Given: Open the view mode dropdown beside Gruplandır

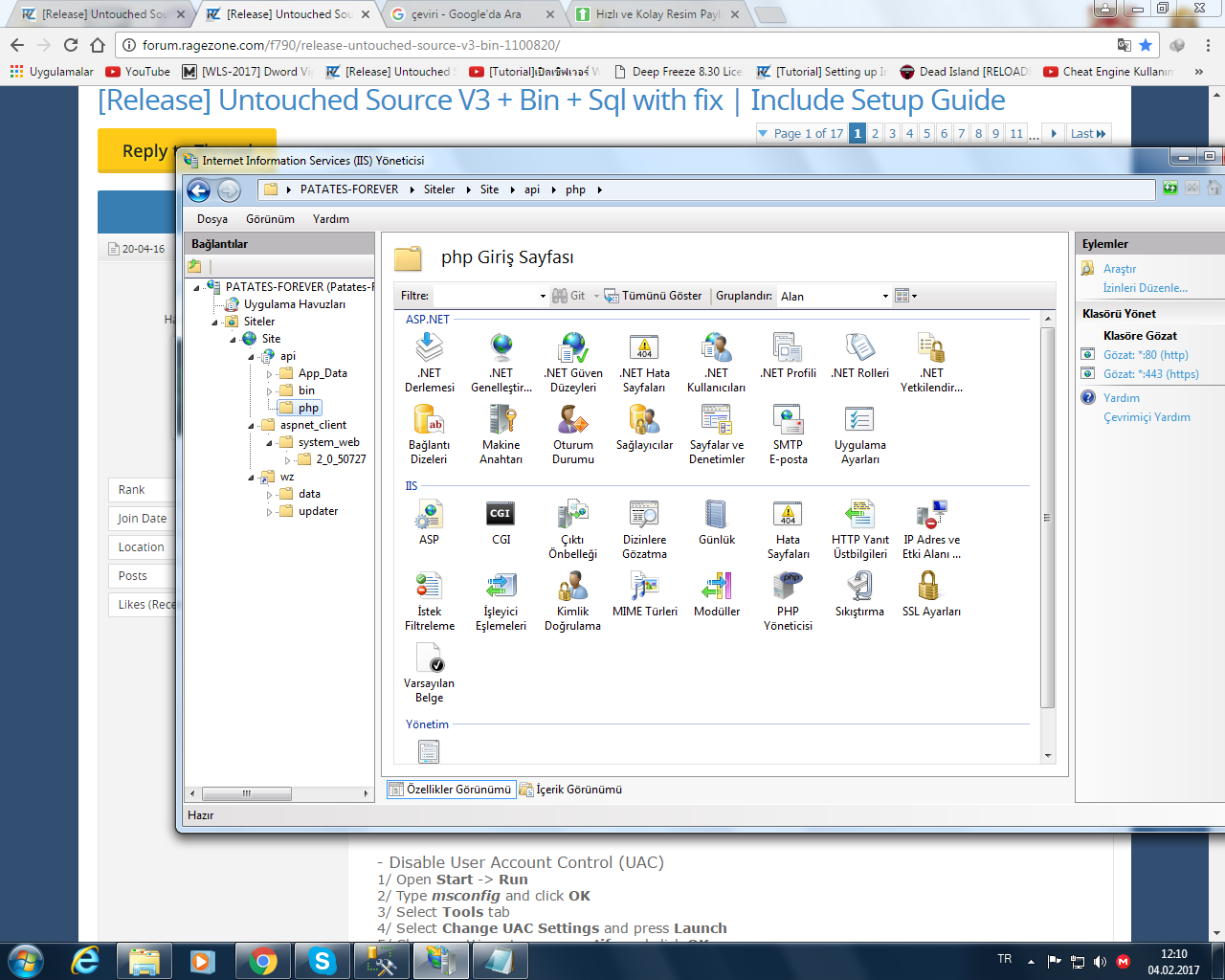Looking at the screenshot, I should [x=905, y=296].
